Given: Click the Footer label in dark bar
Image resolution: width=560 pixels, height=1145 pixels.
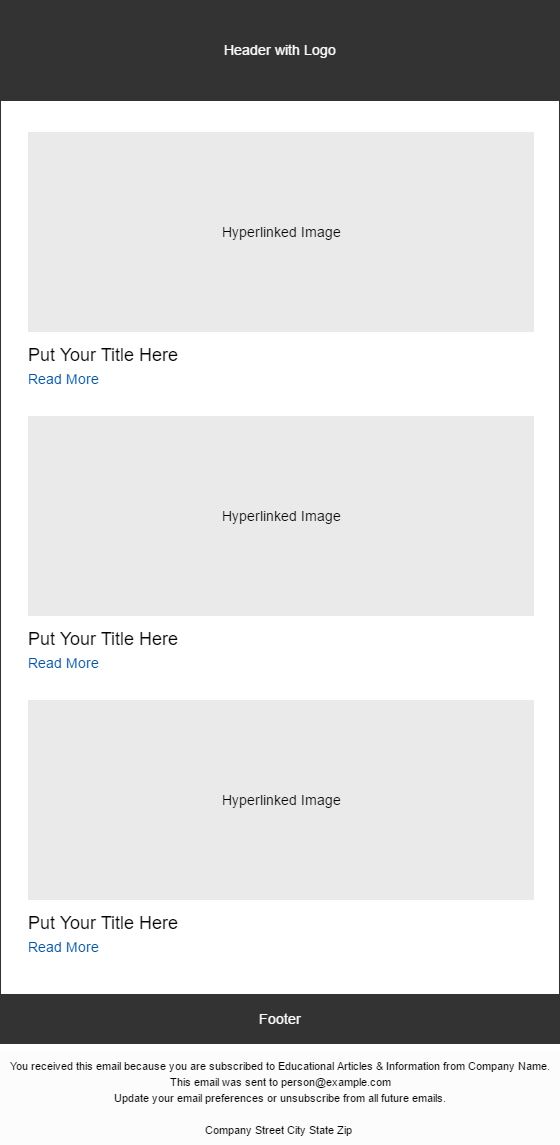Looking at the screenshot, I should pyautogui.click(x=280, y=1019).
